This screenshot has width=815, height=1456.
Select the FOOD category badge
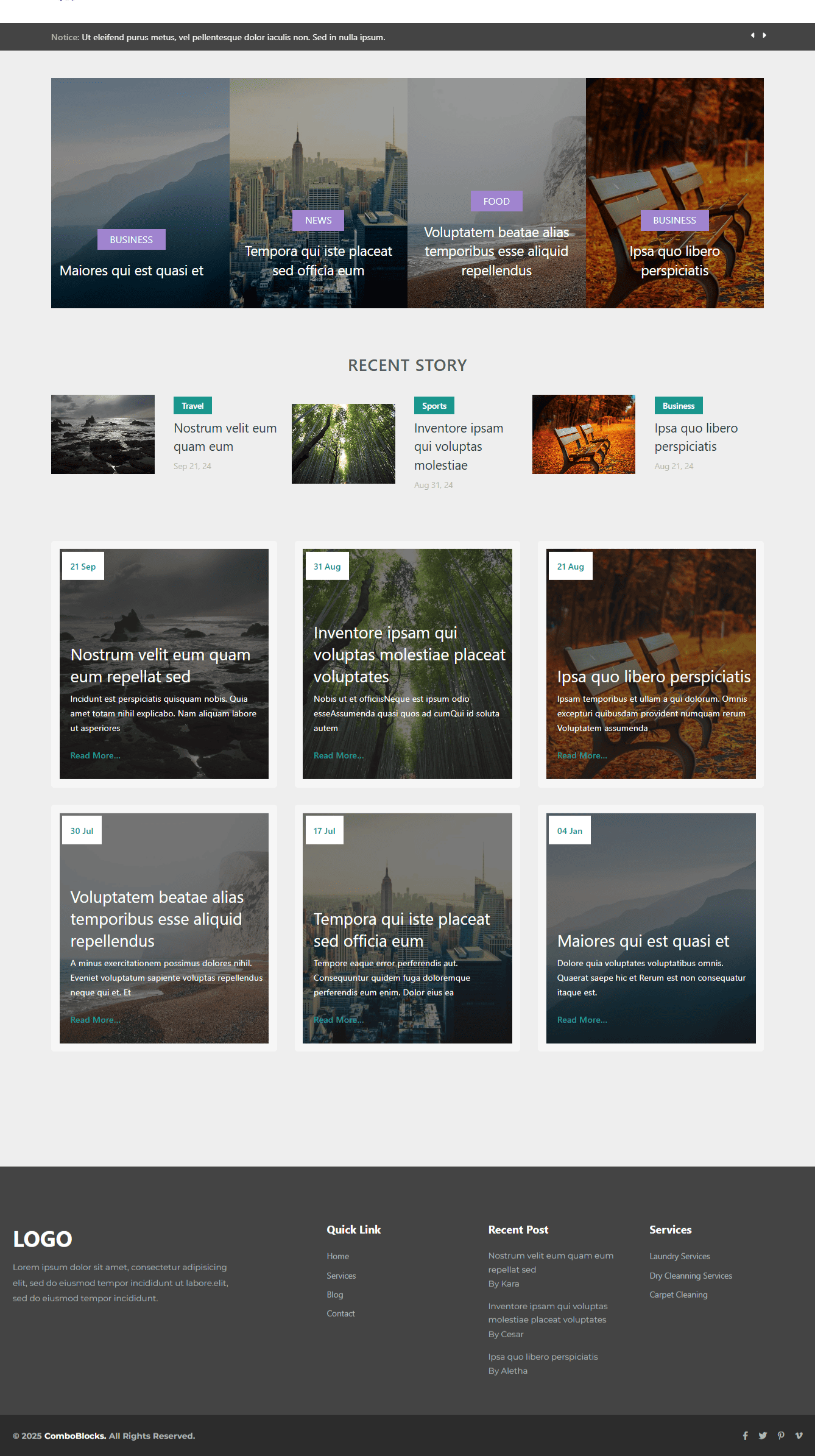496,202
